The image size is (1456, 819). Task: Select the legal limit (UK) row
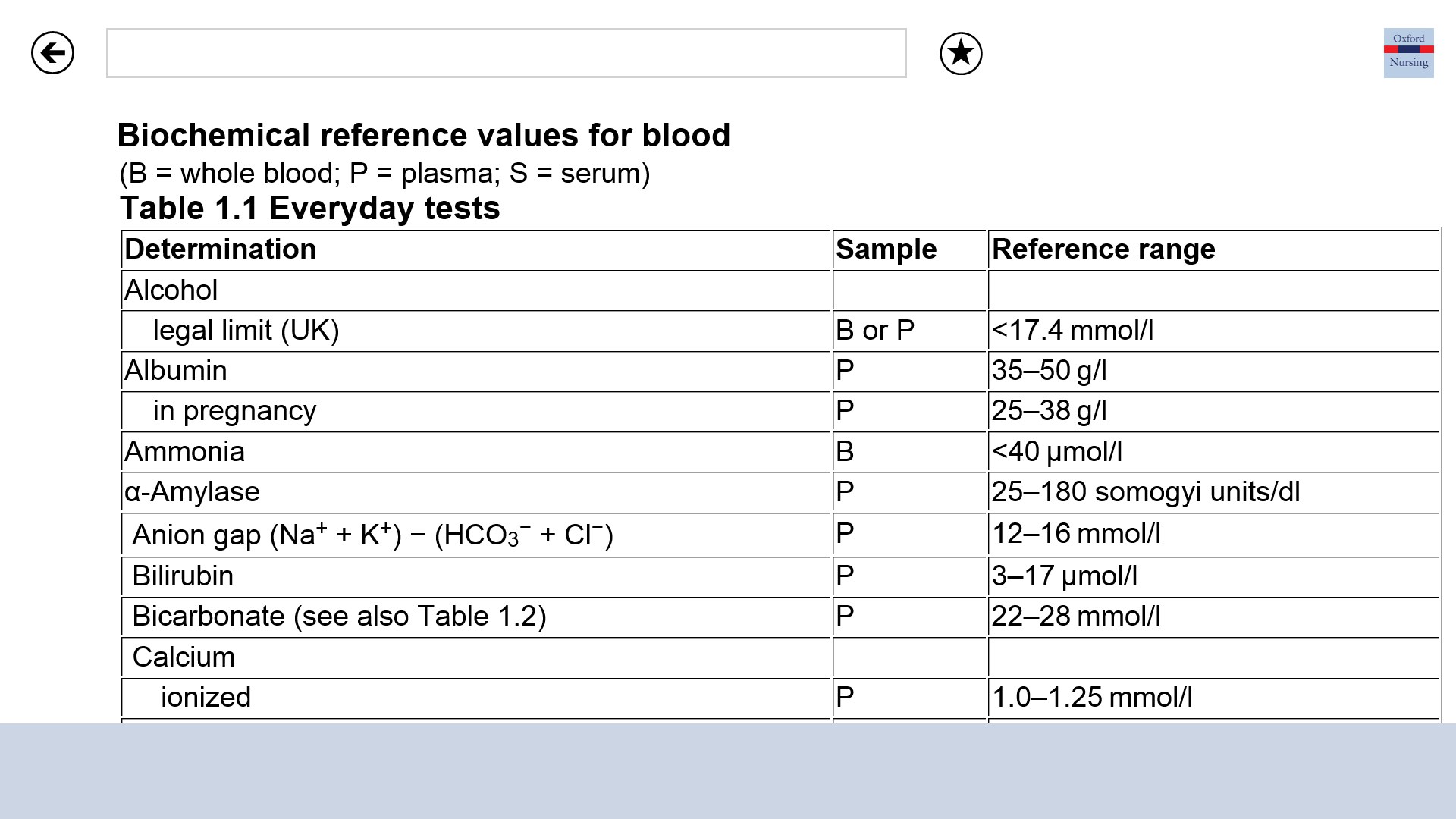coord(246,331)
